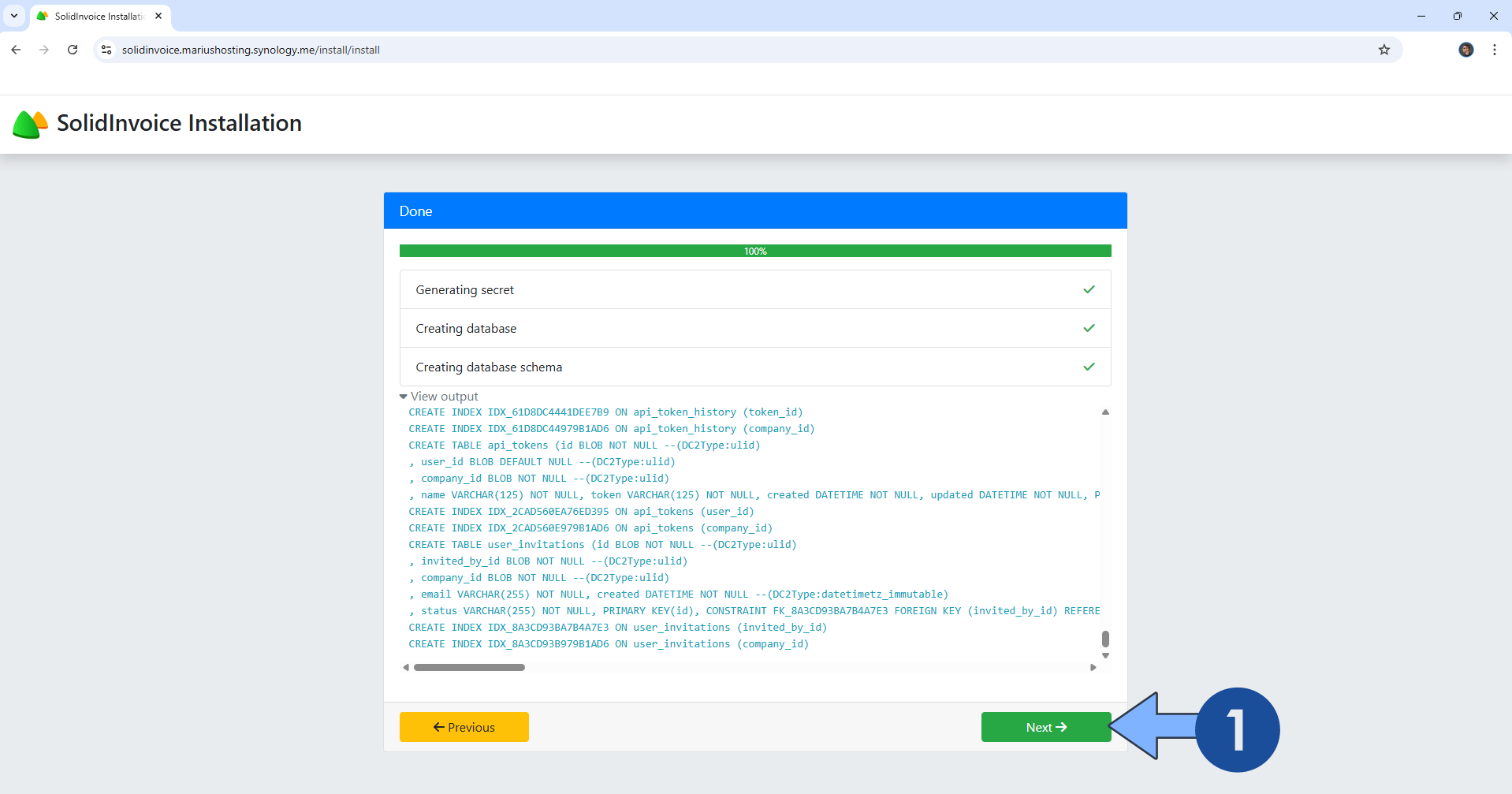Click the IDX_61D8DC4441DEE7B9 index line
Image resolution: width=1512 pixels, height=794 pixels.
pyautogui.click(x=605, y=412)
